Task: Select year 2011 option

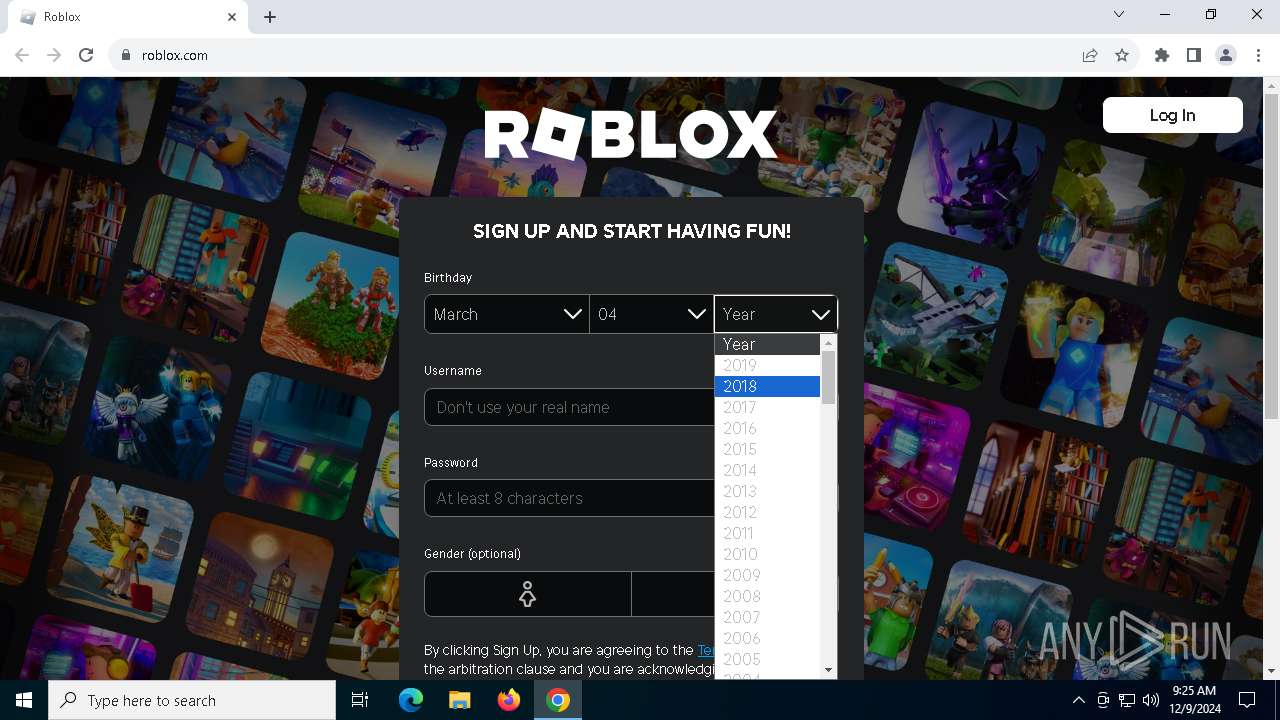Action: 768,533
